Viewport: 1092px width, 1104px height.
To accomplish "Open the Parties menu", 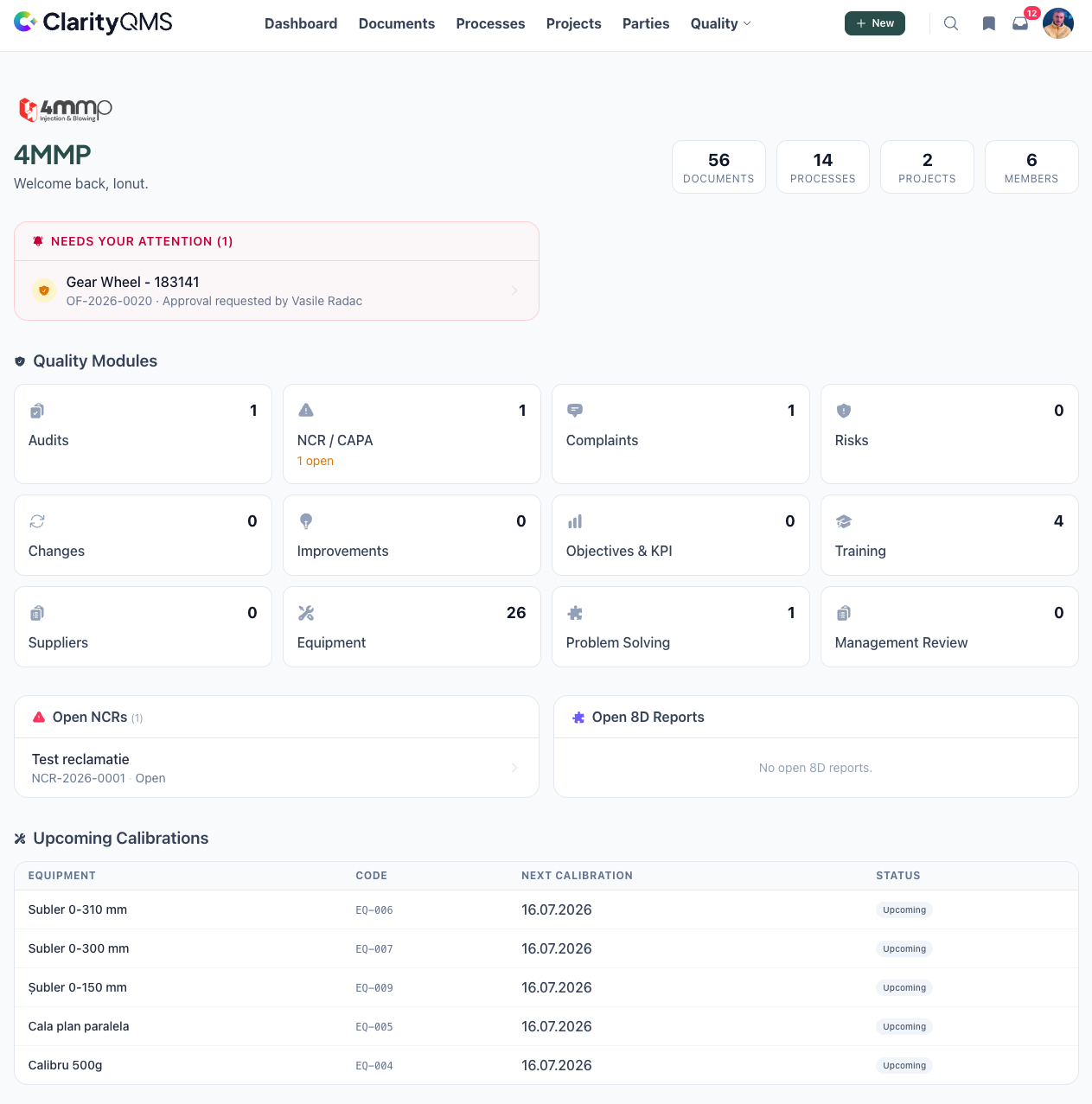I will 646,23.
